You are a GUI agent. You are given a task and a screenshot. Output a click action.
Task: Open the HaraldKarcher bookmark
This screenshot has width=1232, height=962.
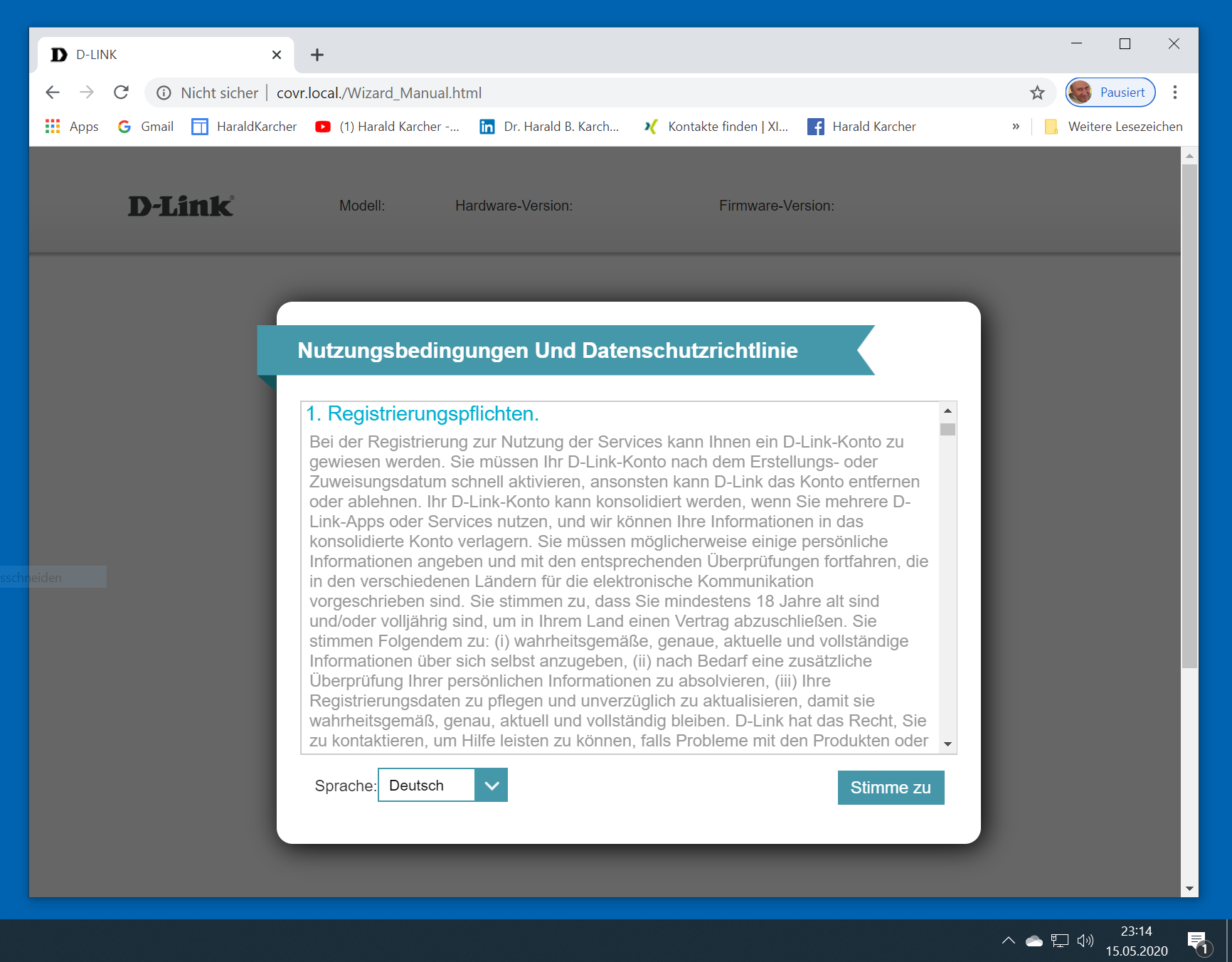click(245, 127)
